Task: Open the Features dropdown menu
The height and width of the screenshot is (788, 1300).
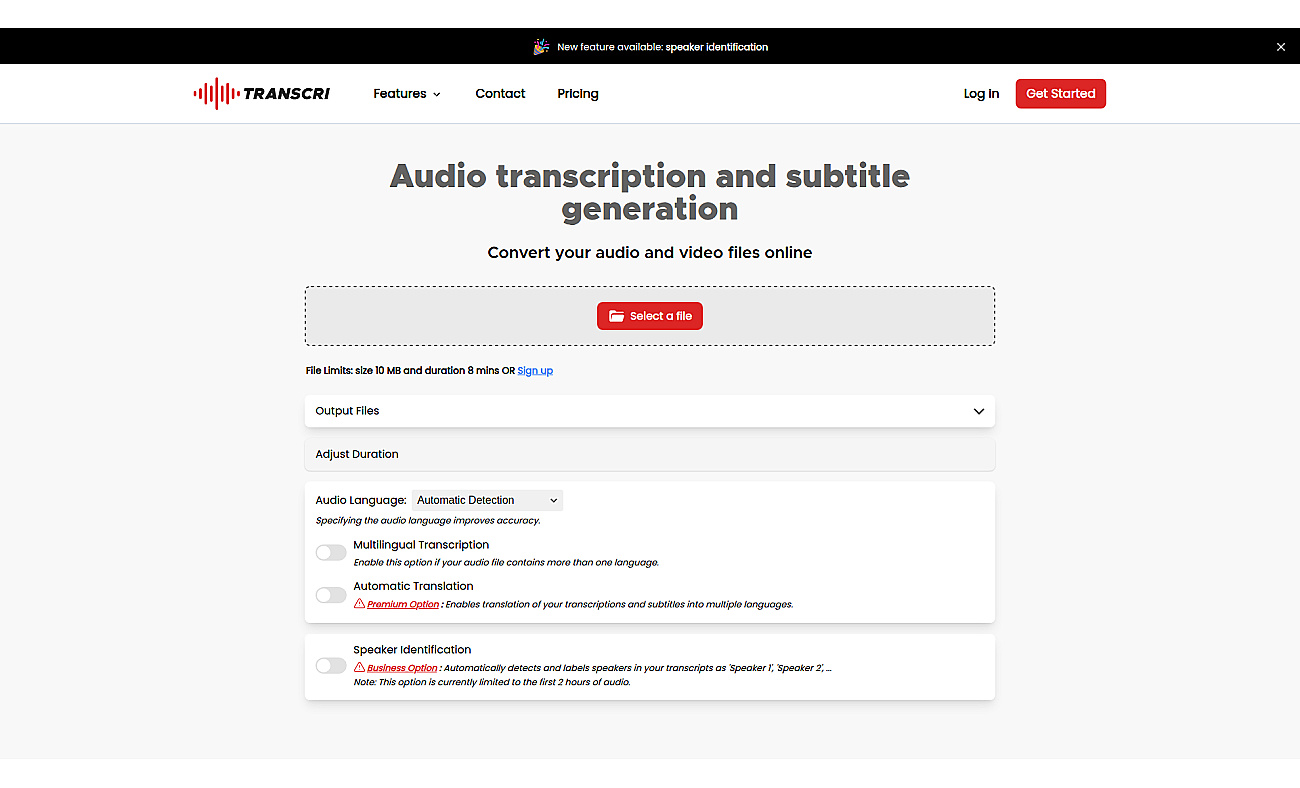Action: 407,94
